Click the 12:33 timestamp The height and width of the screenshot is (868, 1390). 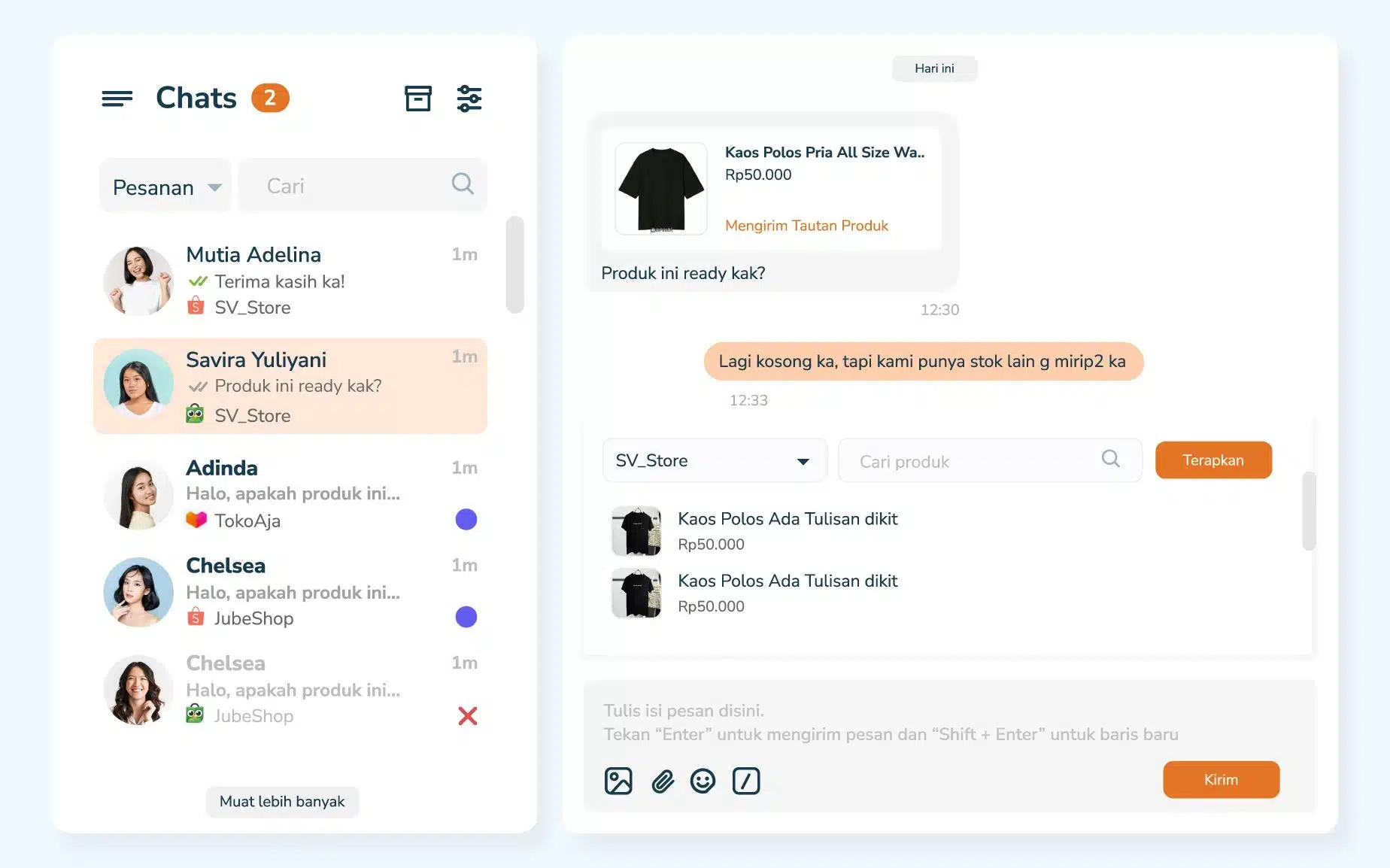[x=748, y=400]
